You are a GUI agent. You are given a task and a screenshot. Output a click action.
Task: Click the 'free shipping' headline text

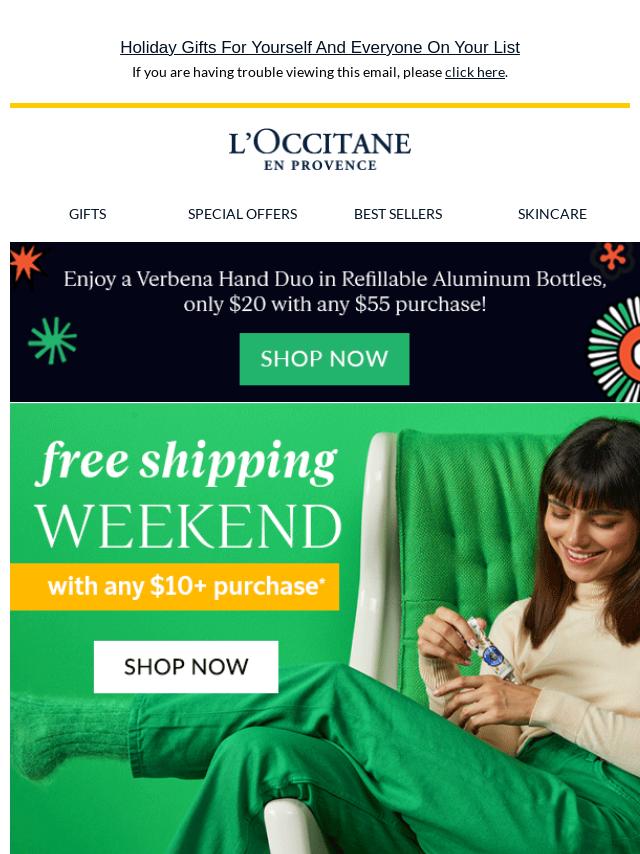[186, 463]
